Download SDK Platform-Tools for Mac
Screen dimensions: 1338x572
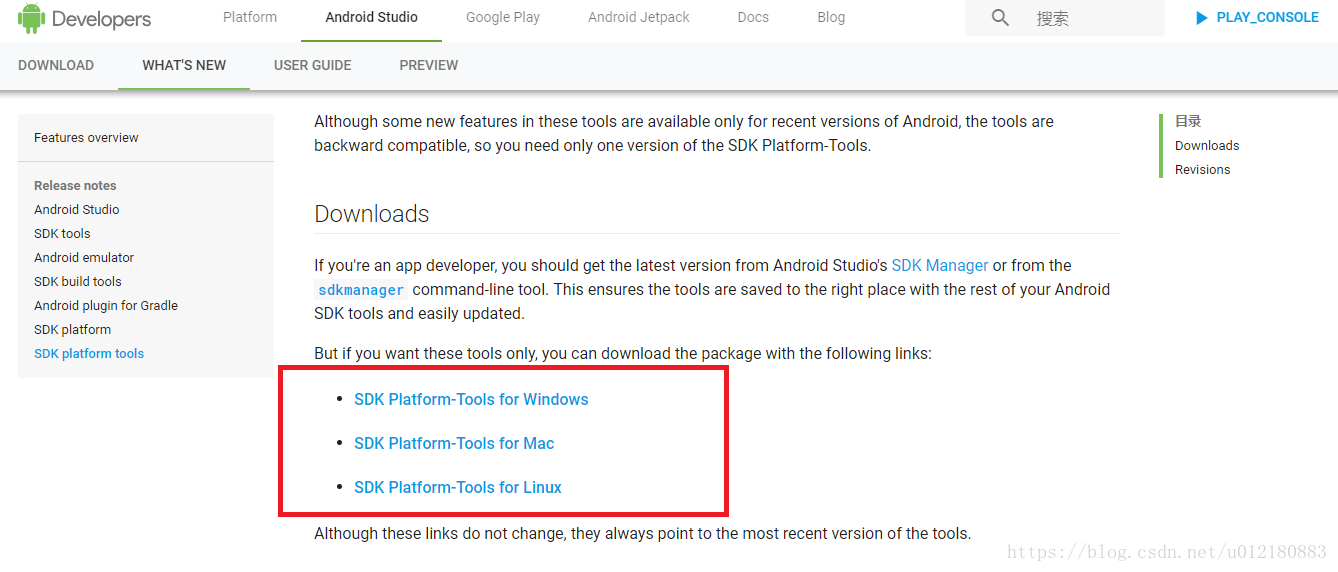[x=454, y=443]
